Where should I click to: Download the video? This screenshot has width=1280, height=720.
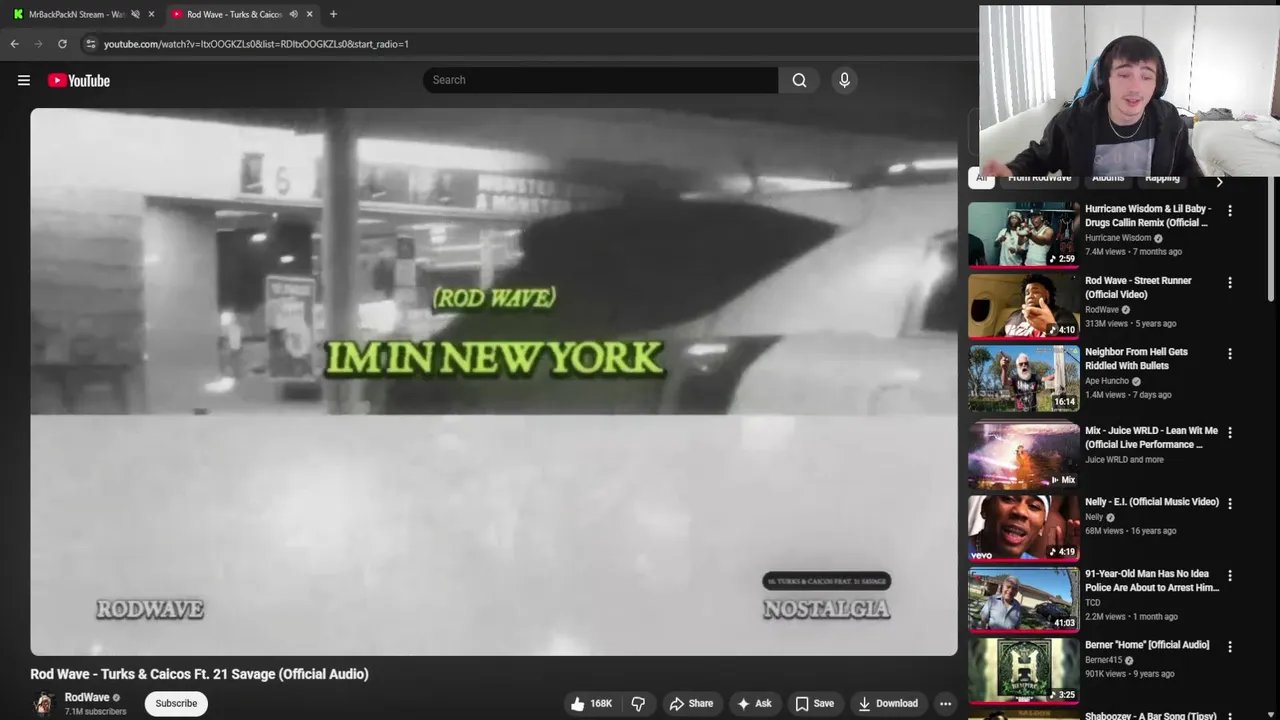[888, 703]
